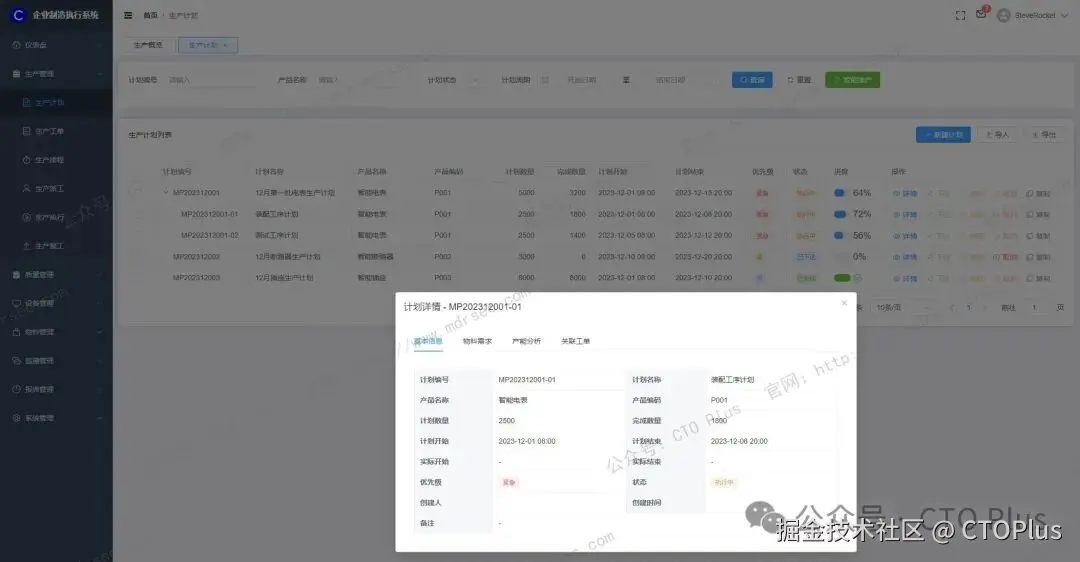Go to pagination page 1

tap(968, 307)
